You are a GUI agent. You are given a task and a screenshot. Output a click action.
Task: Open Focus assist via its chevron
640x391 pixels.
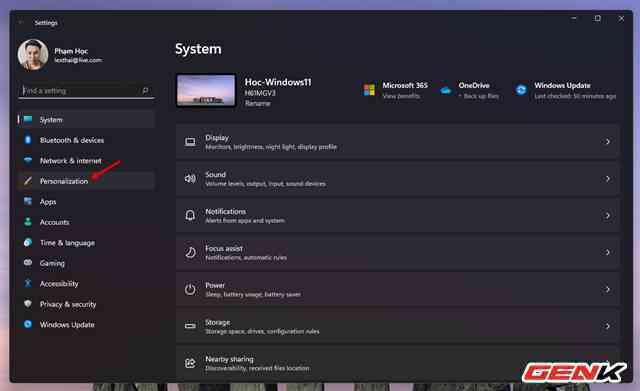click(x=607, y=252)
